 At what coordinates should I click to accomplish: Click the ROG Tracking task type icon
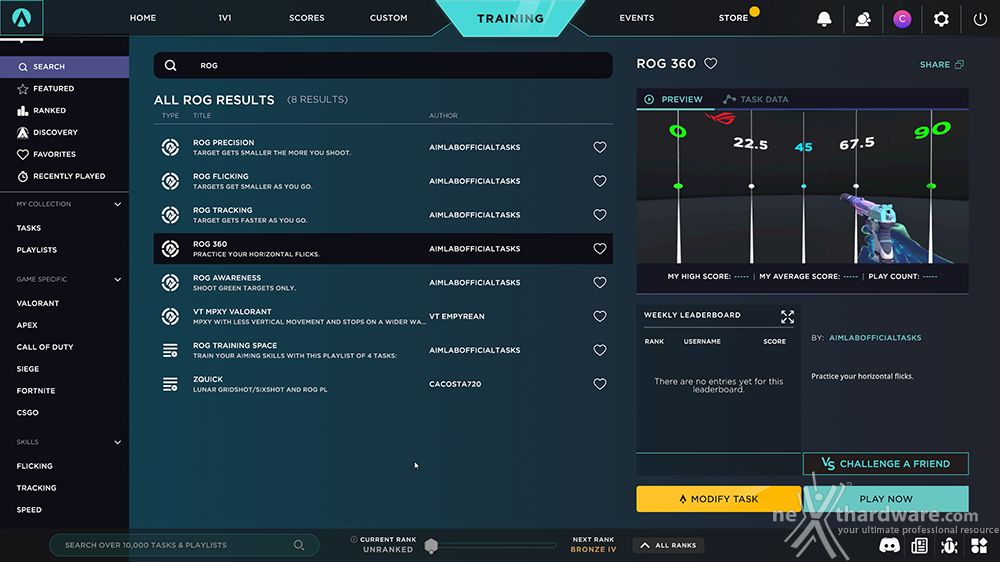click(x=170, y=215)
